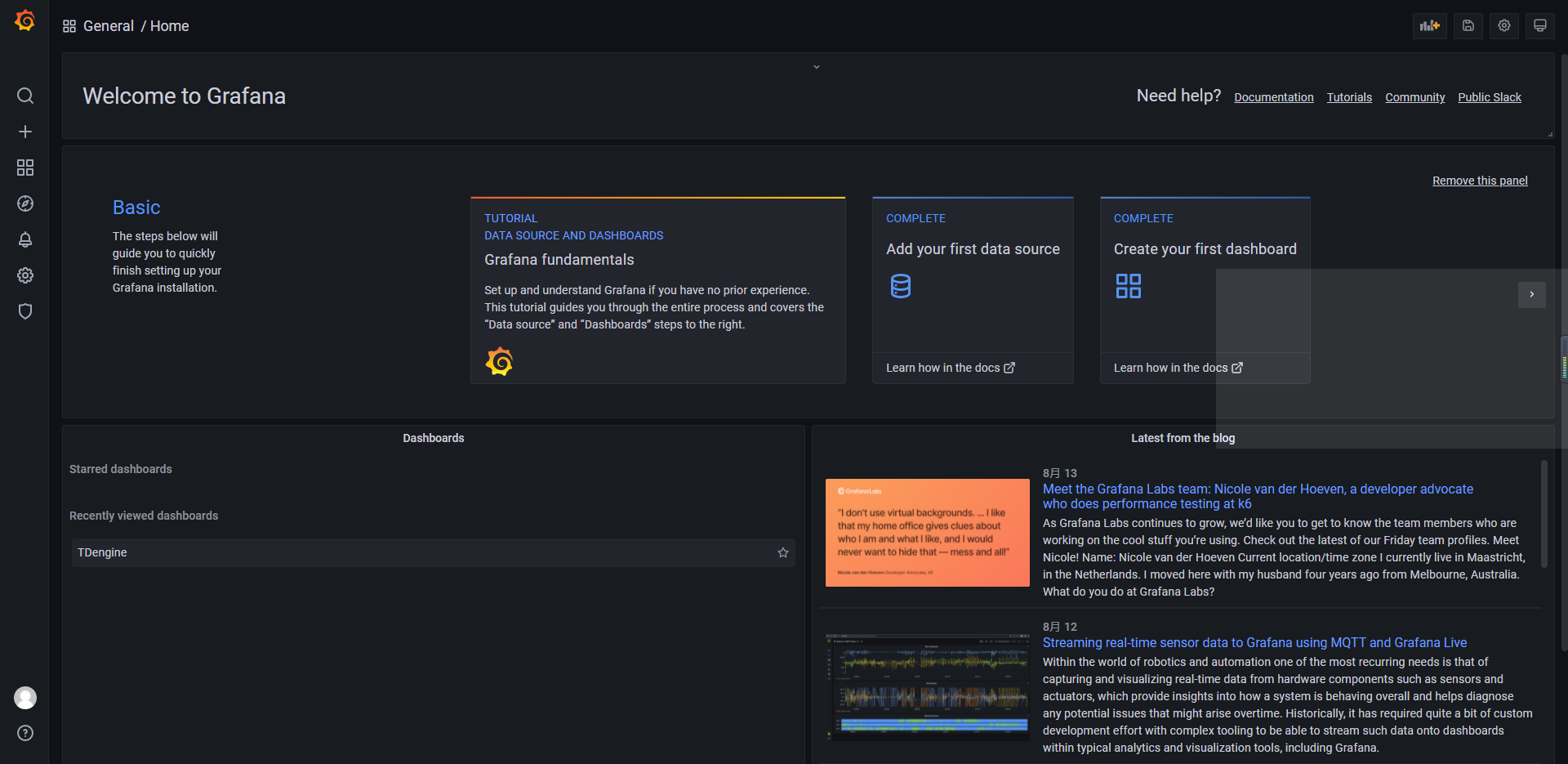
Task: Click the Grafana logo in the sidebar
Action: (25, 20)
